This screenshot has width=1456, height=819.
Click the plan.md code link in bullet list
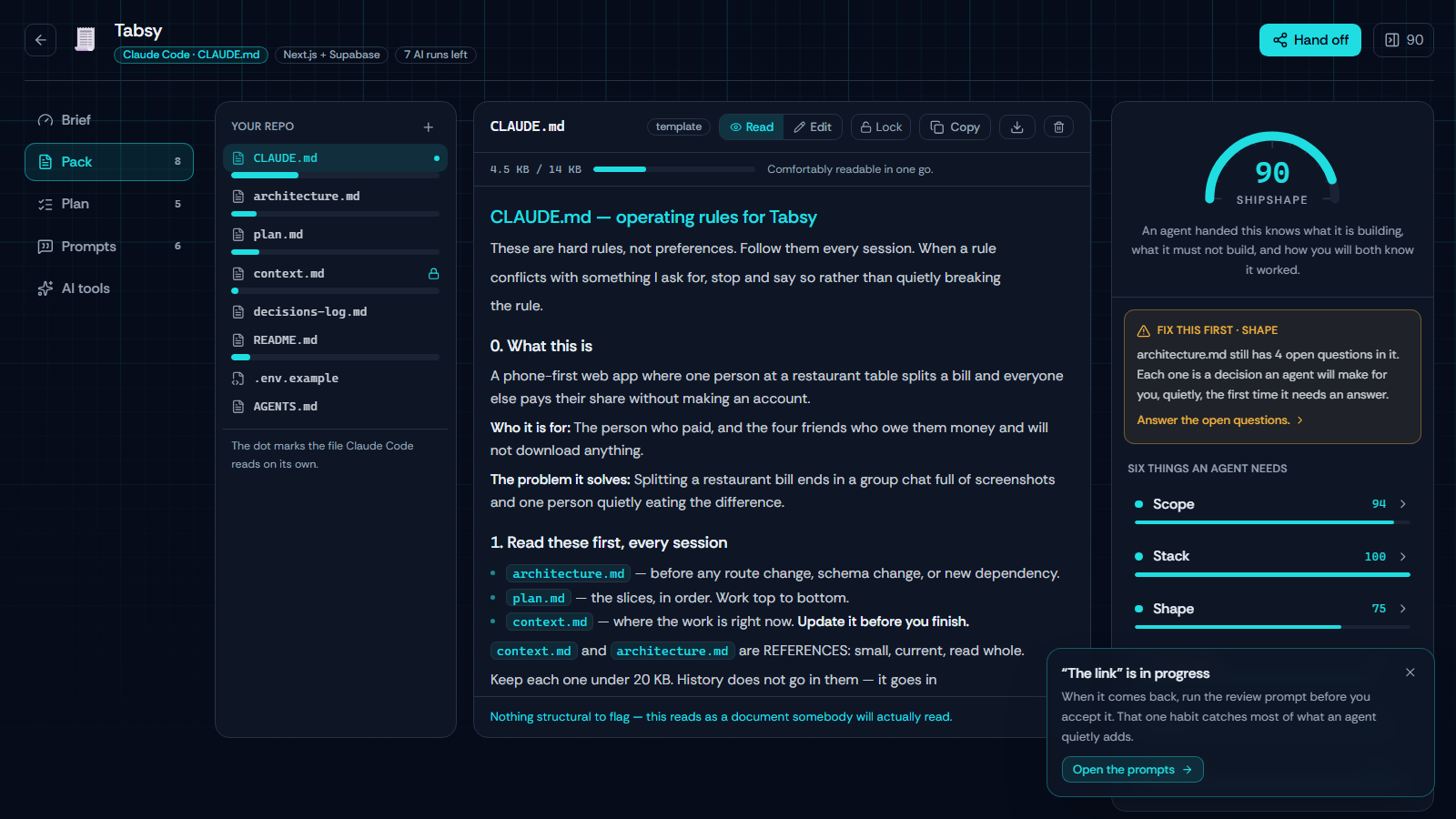tap(539, 598)
